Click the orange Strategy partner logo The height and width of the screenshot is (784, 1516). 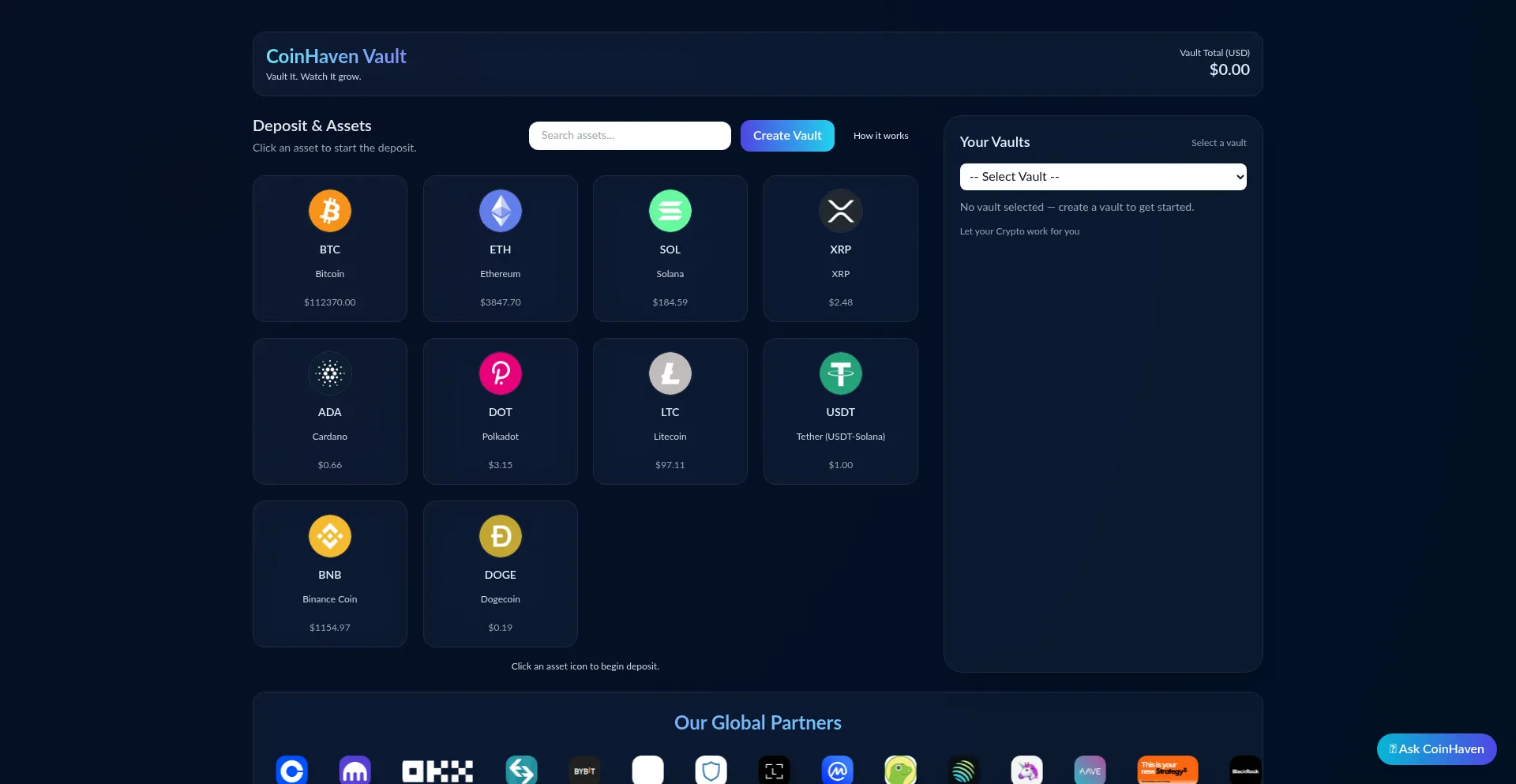(x=1168, y=771)
